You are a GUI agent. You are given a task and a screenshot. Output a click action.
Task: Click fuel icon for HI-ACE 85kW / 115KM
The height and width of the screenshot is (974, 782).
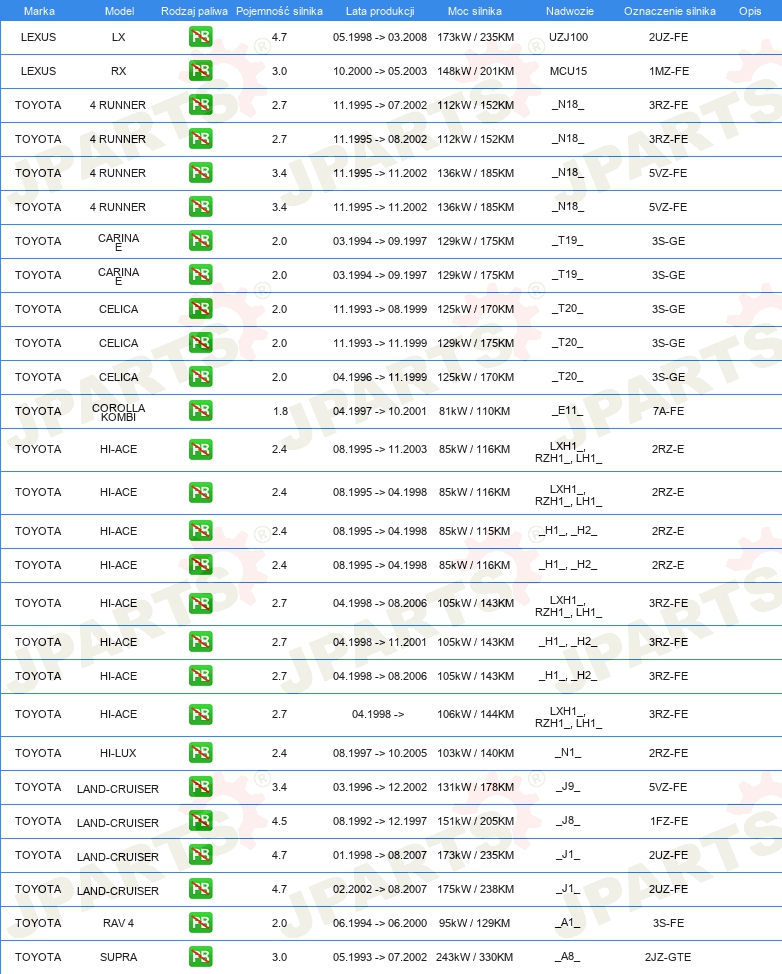pyautogui.click(x=201, y=531)
